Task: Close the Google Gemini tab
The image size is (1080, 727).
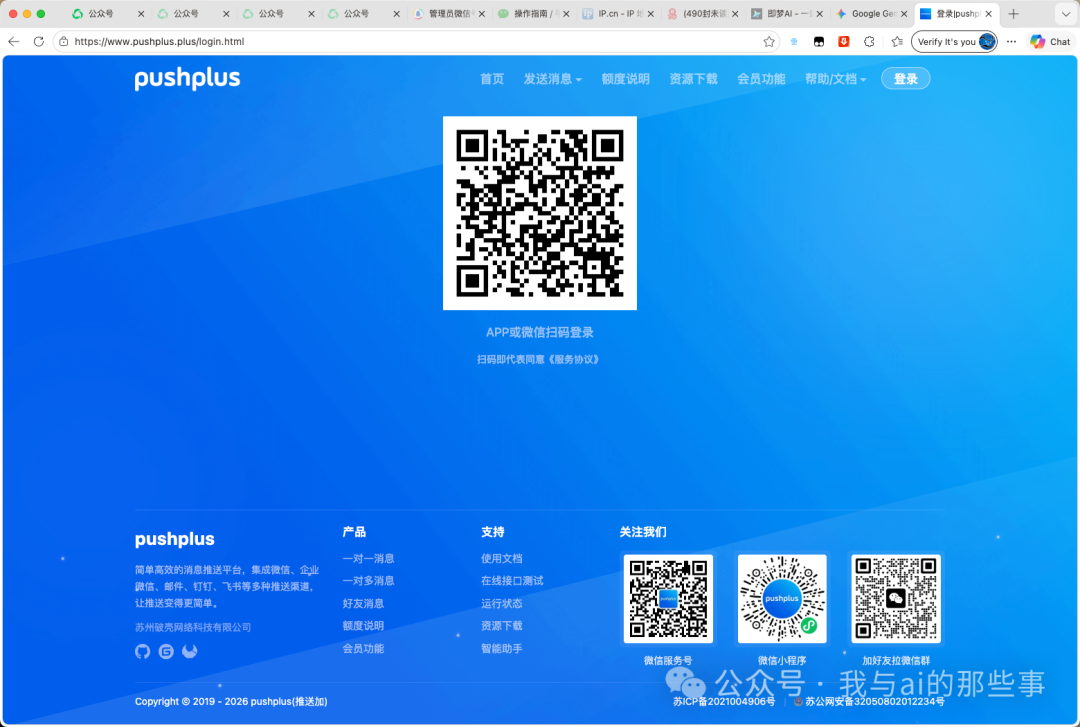Action: [904, 14]
